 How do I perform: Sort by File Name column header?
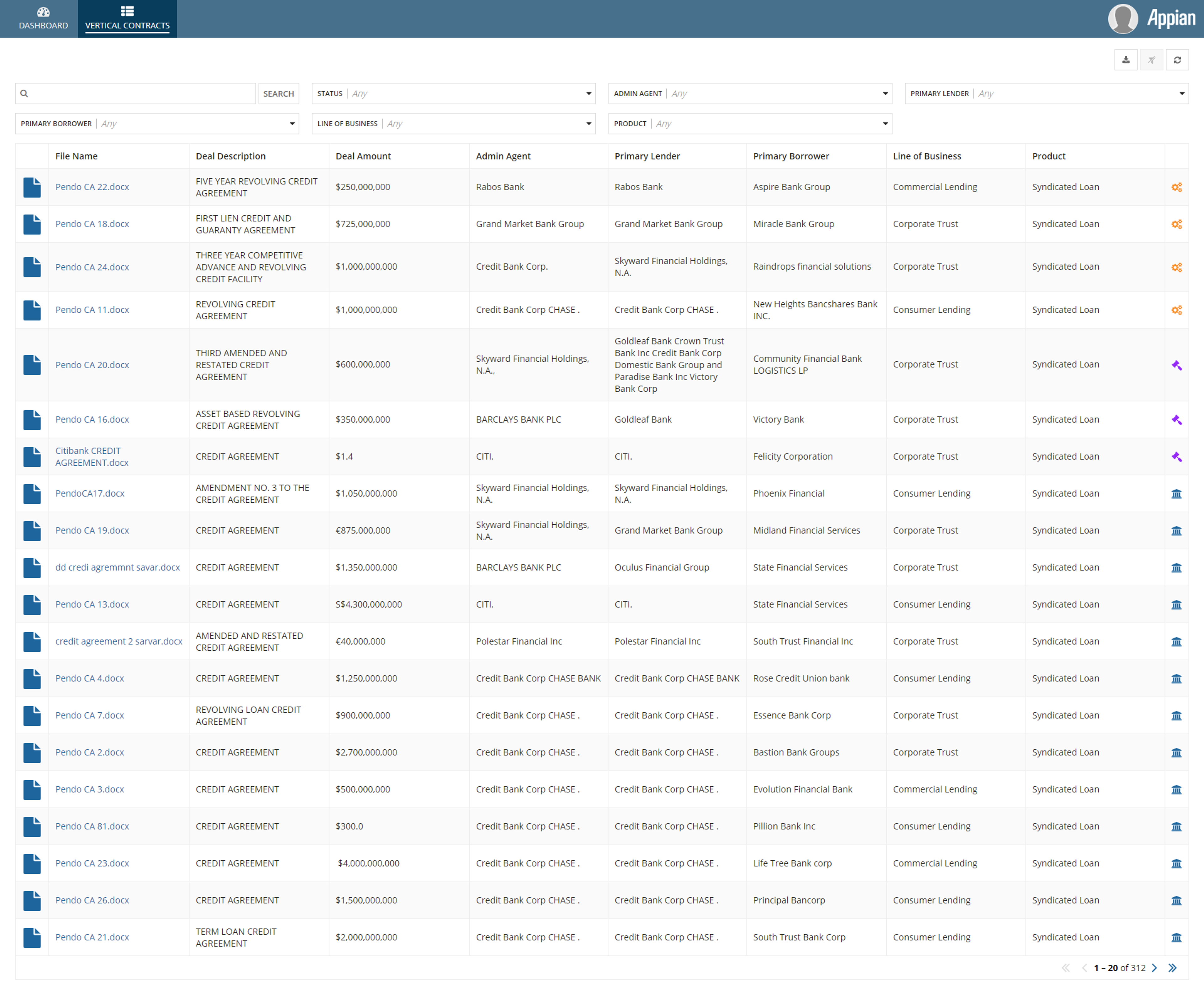click(77, 156)
